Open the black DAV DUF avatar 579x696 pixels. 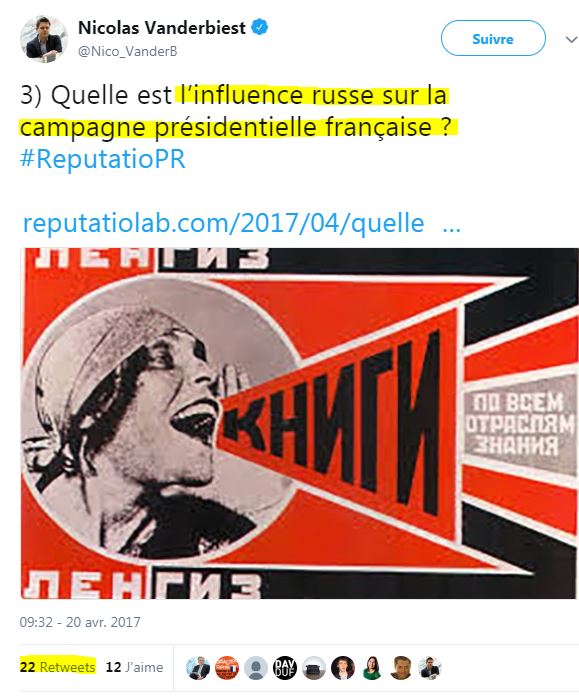(284, 667)
